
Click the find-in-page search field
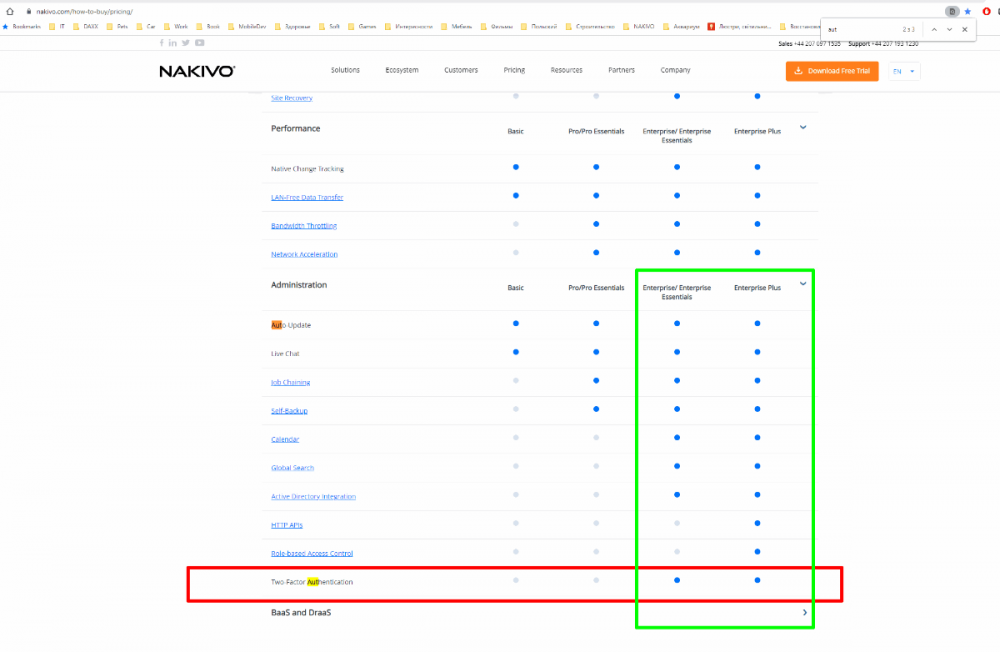pos(861,29)
